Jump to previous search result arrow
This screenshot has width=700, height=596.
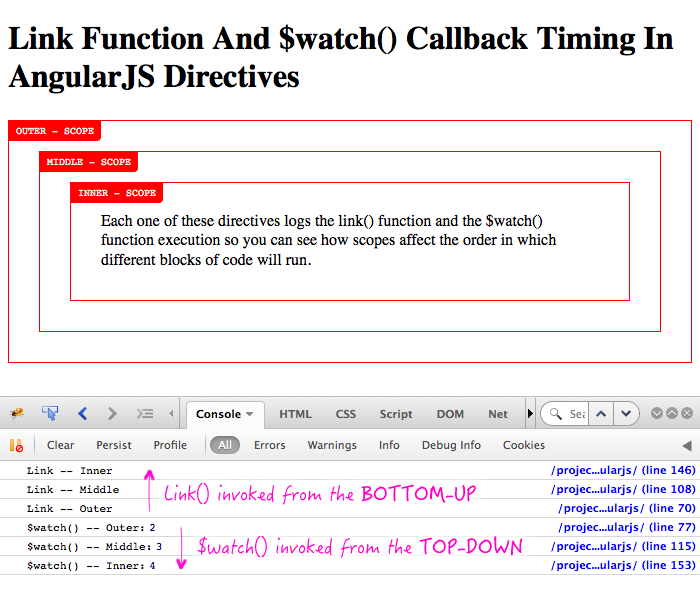pyautogui.click(x=601, y=414)
